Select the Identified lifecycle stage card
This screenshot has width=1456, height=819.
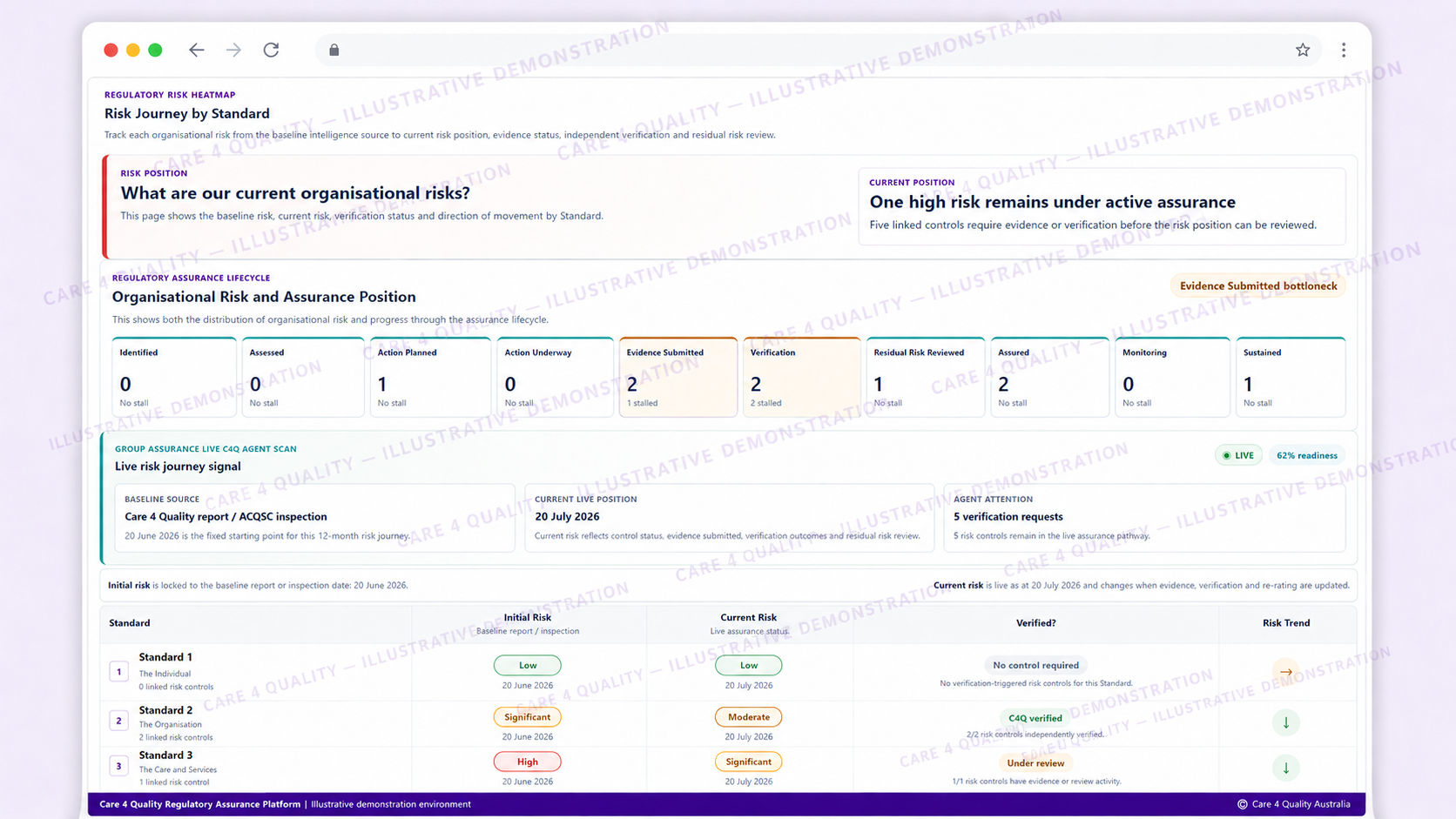(174, 377)
